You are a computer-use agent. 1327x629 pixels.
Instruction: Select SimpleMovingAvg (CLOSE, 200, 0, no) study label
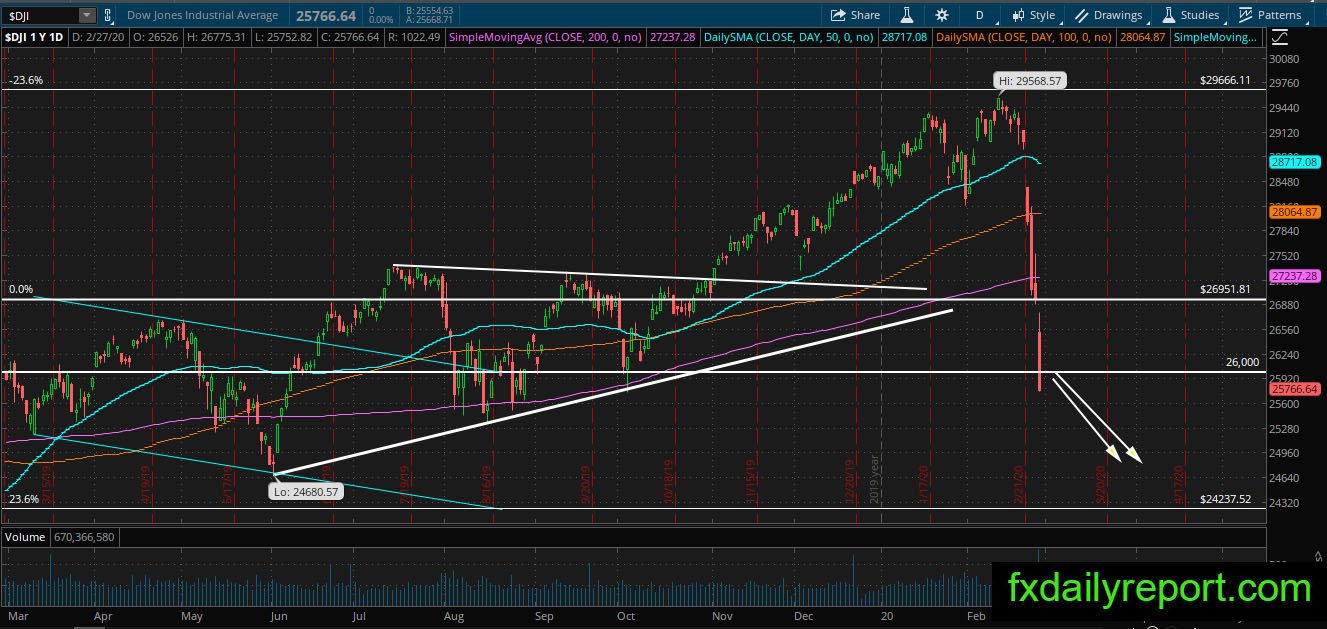point(547,37)
